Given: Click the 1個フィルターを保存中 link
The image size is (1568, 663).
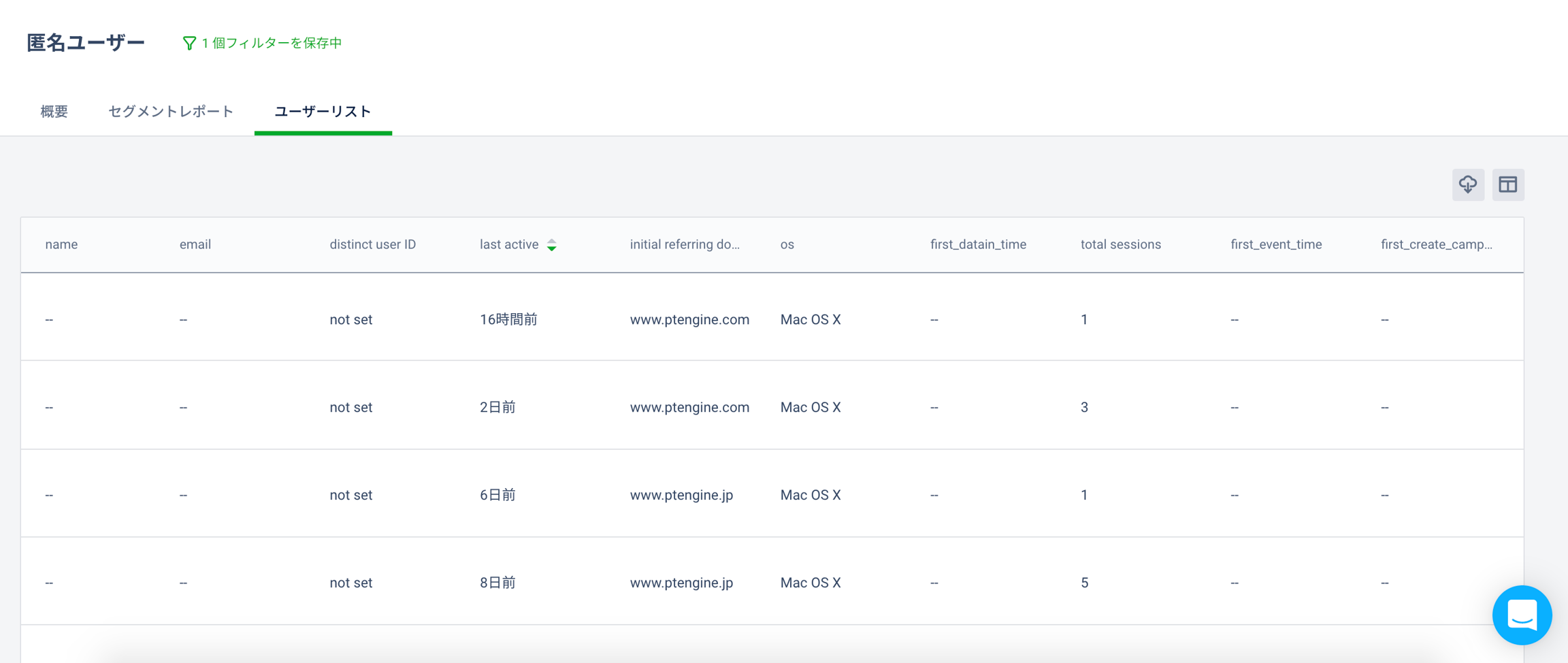Looking at the screenshot, I should [x=272, y=43].
